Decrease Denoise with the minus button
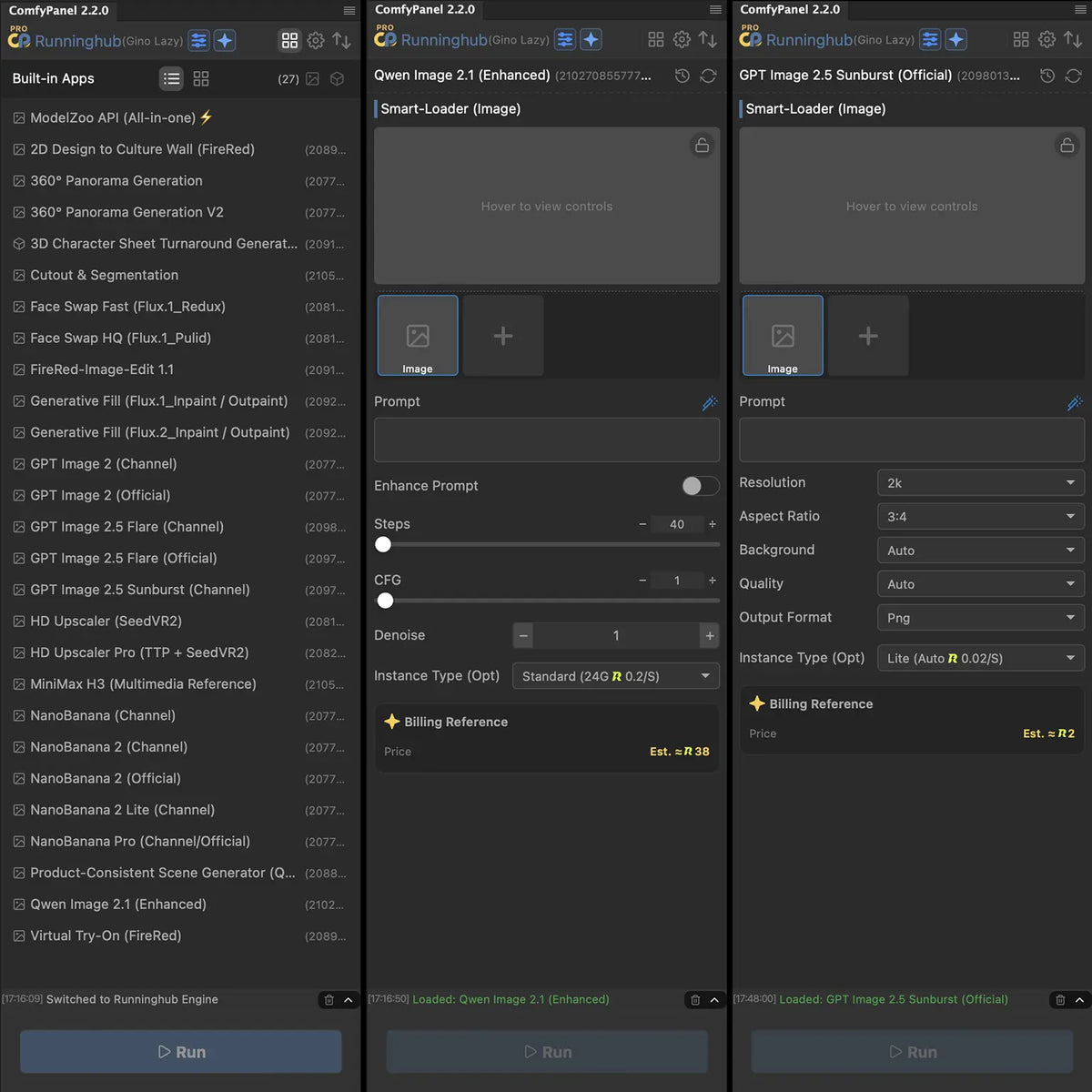The image size is (1092, 1092). pos(523,636)
